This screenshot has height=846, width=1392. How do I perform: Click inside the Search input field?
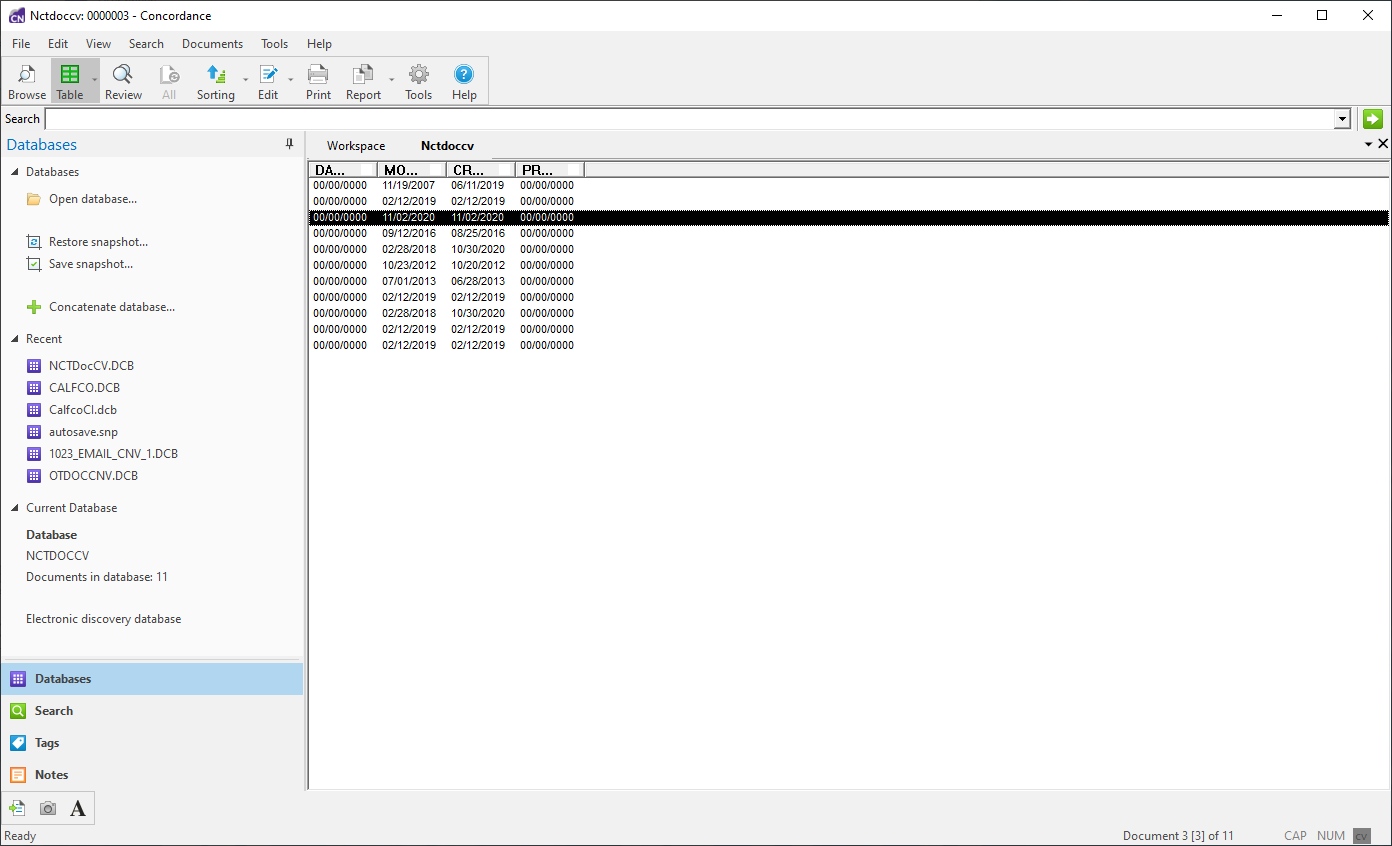[690, 119]
